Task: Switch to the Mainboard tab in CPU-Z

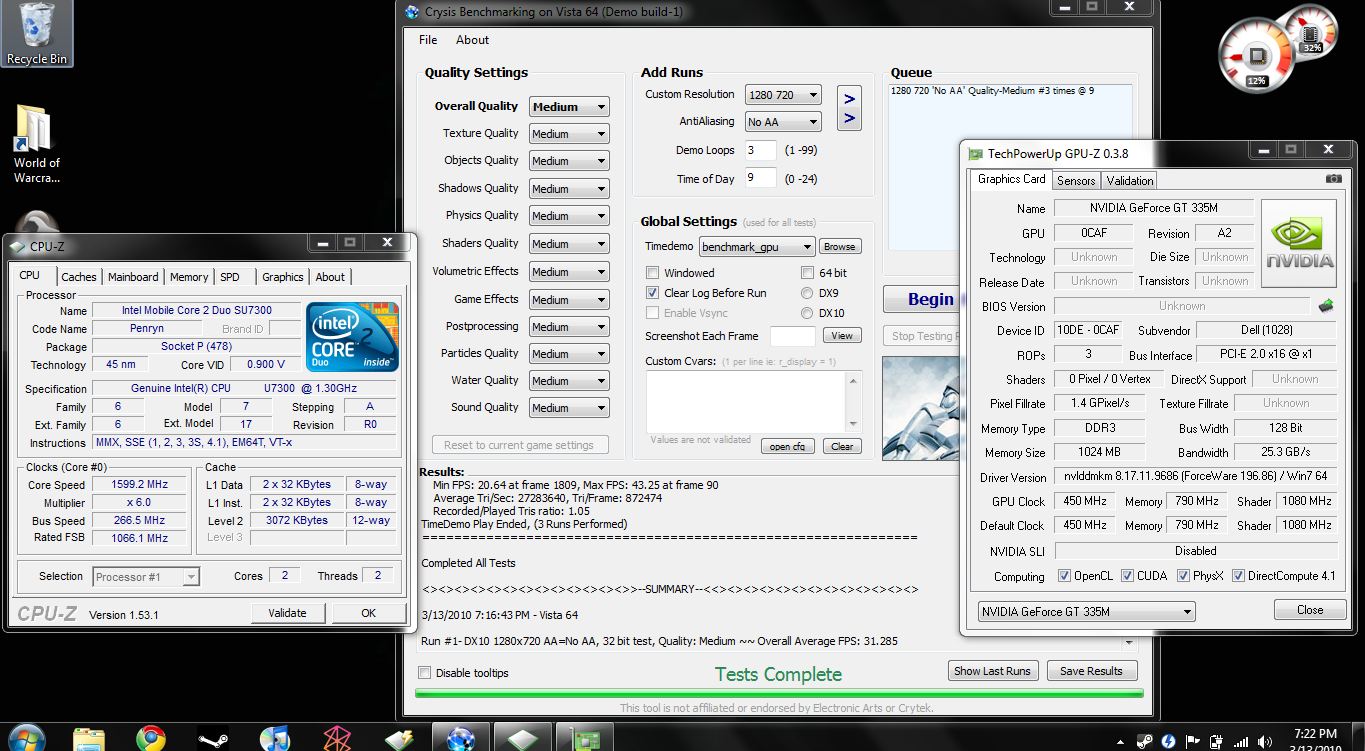Action: click(x=133, y=277)
